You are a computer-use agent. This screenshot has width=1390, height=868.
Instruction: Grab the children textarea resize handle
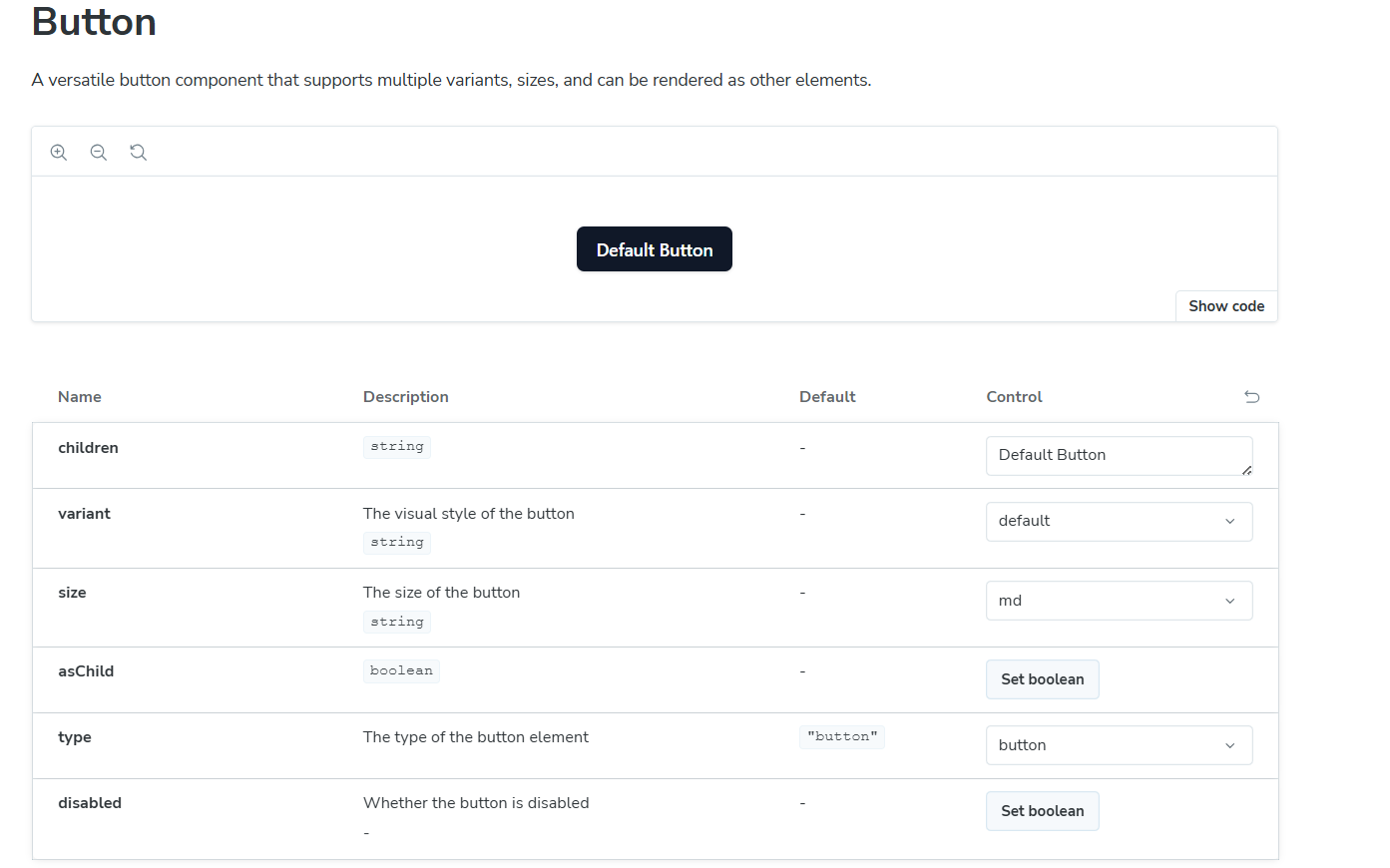point(1247,470)
